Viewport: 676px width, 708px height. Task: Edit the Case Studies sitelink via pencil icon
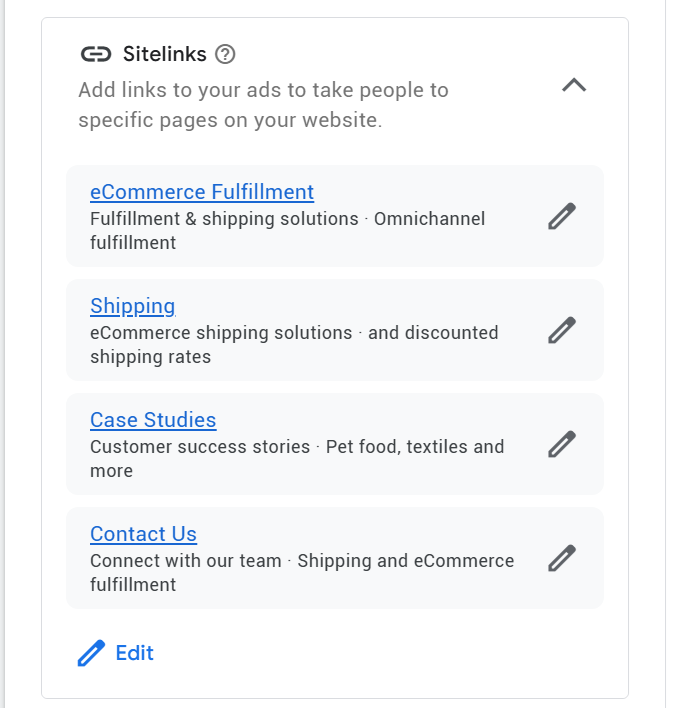click(562, 444)
